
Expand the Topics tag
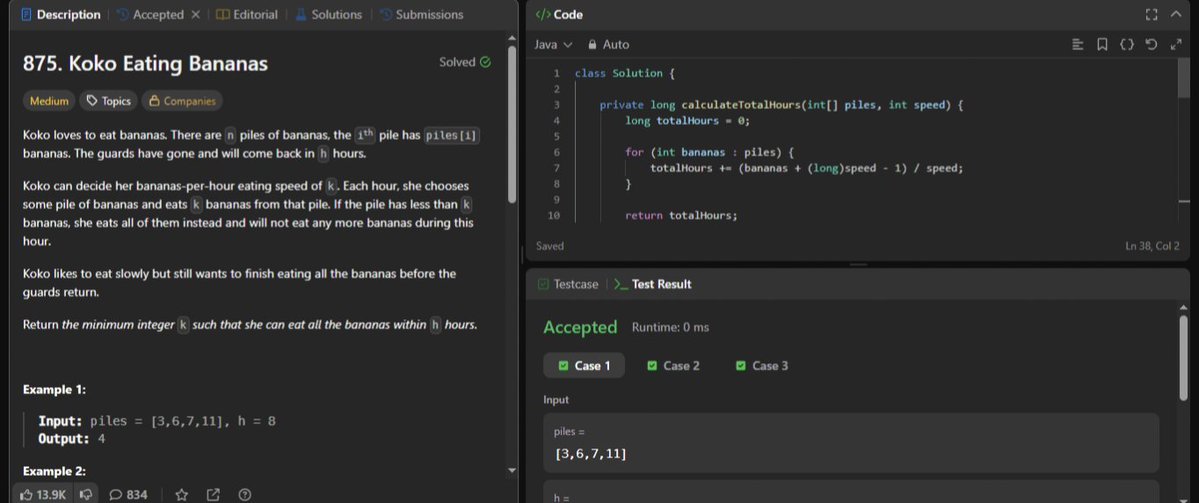click(109, 100)
